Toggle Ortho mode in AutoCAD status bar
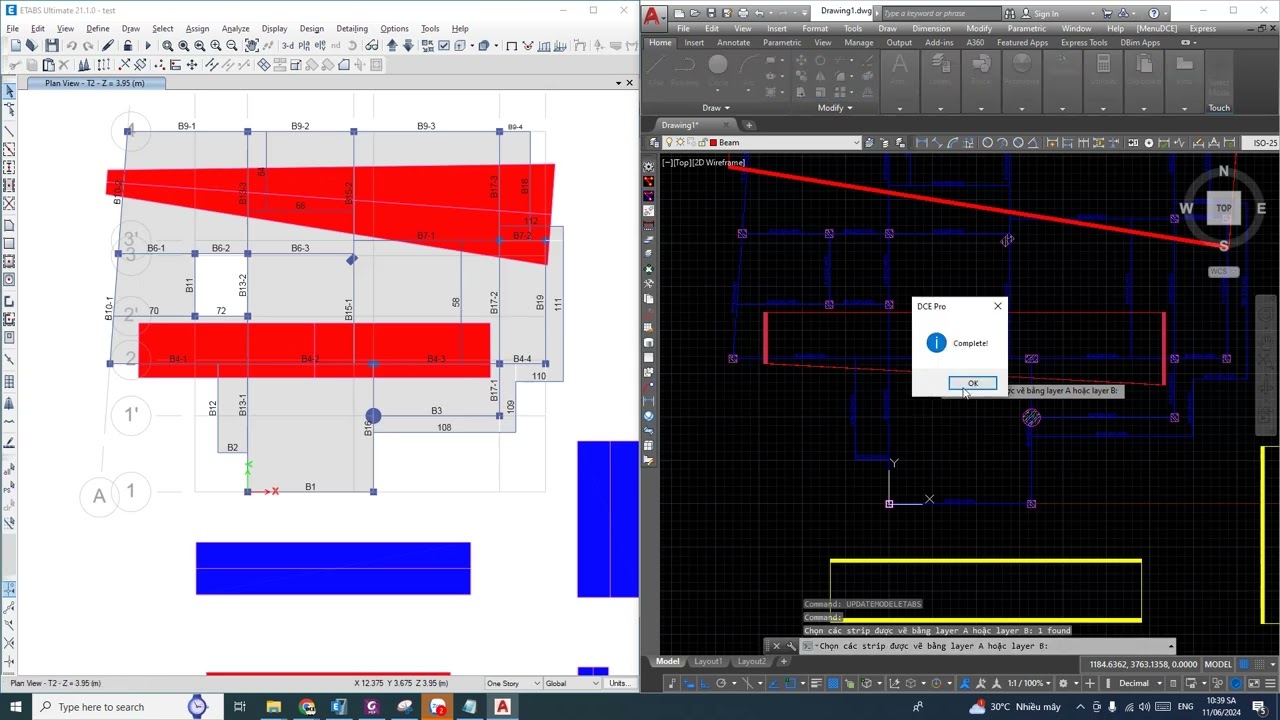The image size is (1280, 720). (x=705, y=683)
